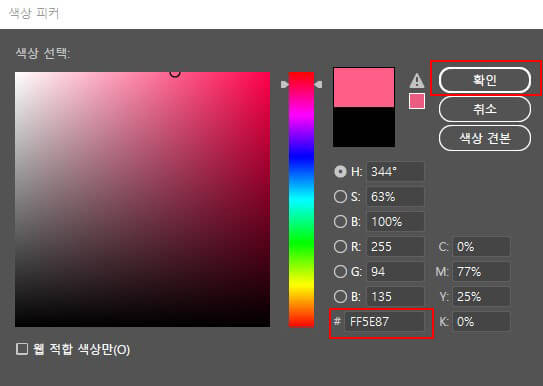
Task: Click the right hue slider arrow handle
Action: pos(318,84)
